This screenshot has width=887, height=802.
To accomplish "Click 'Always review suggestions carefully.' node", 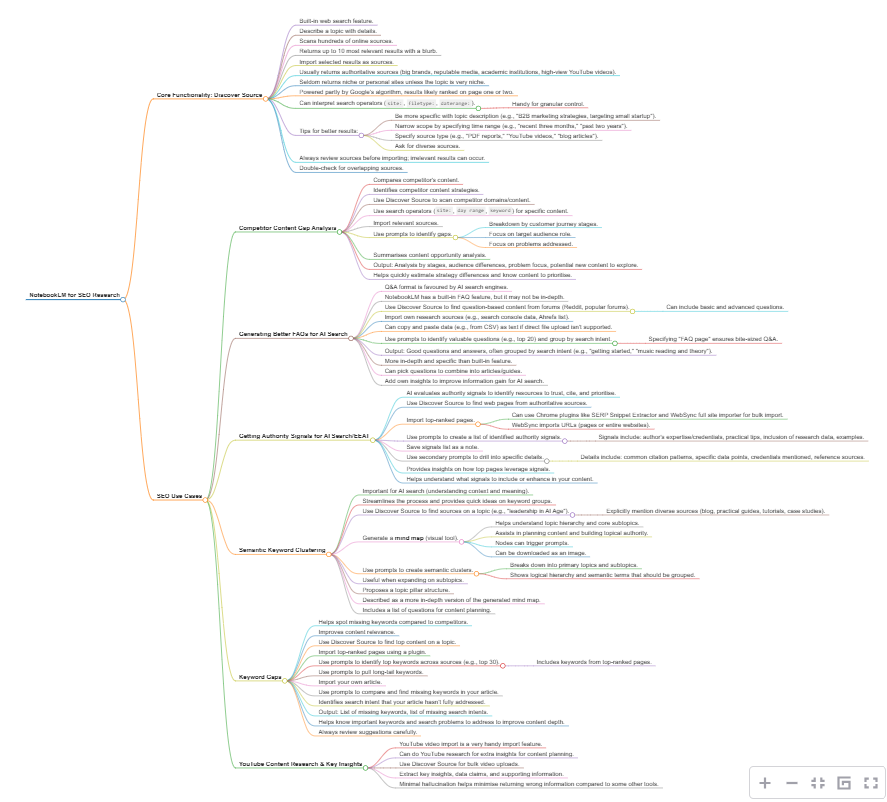I will click(x=367, y=732).
